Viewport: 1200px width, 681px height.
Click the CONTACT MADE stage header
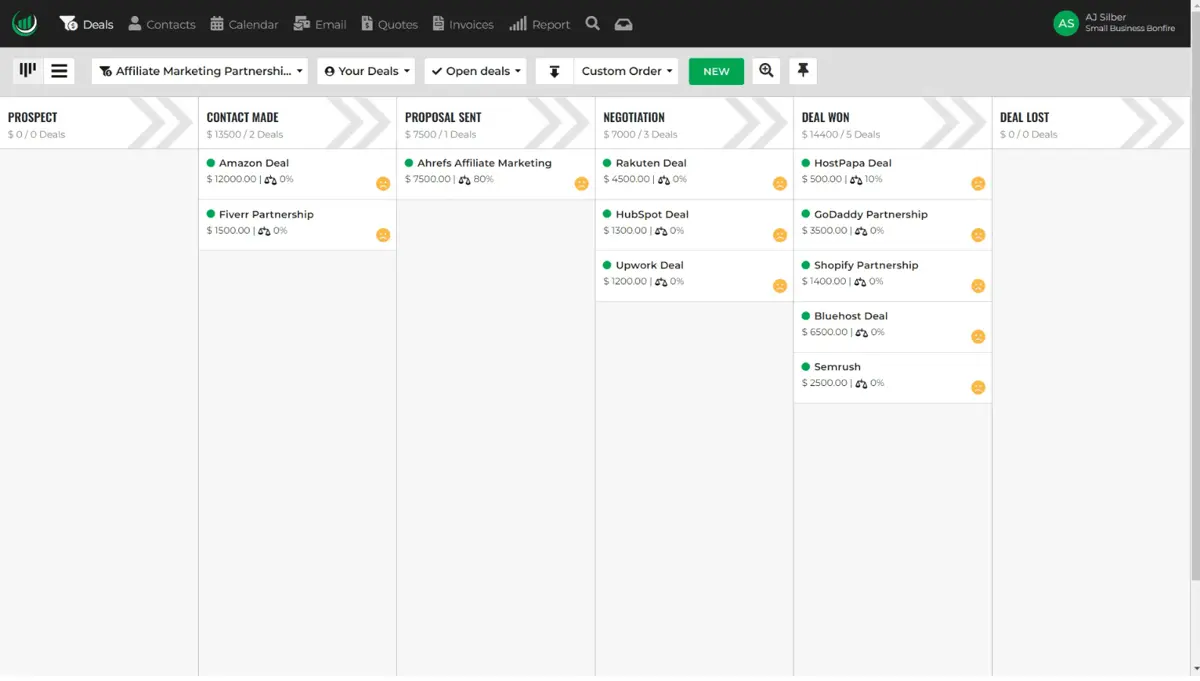point(297,123)
